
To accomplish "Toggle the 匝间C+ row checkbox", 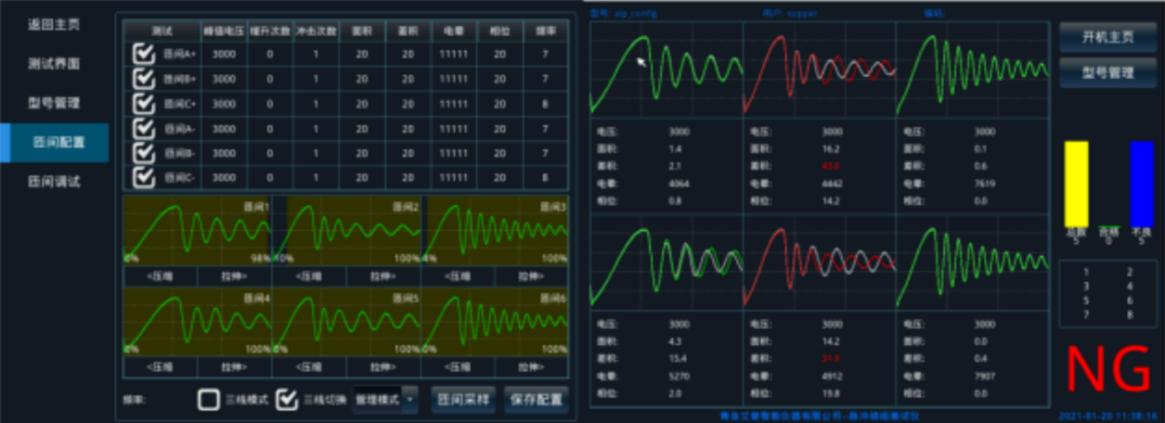I will pyautogui.click(x=144, y=103).
